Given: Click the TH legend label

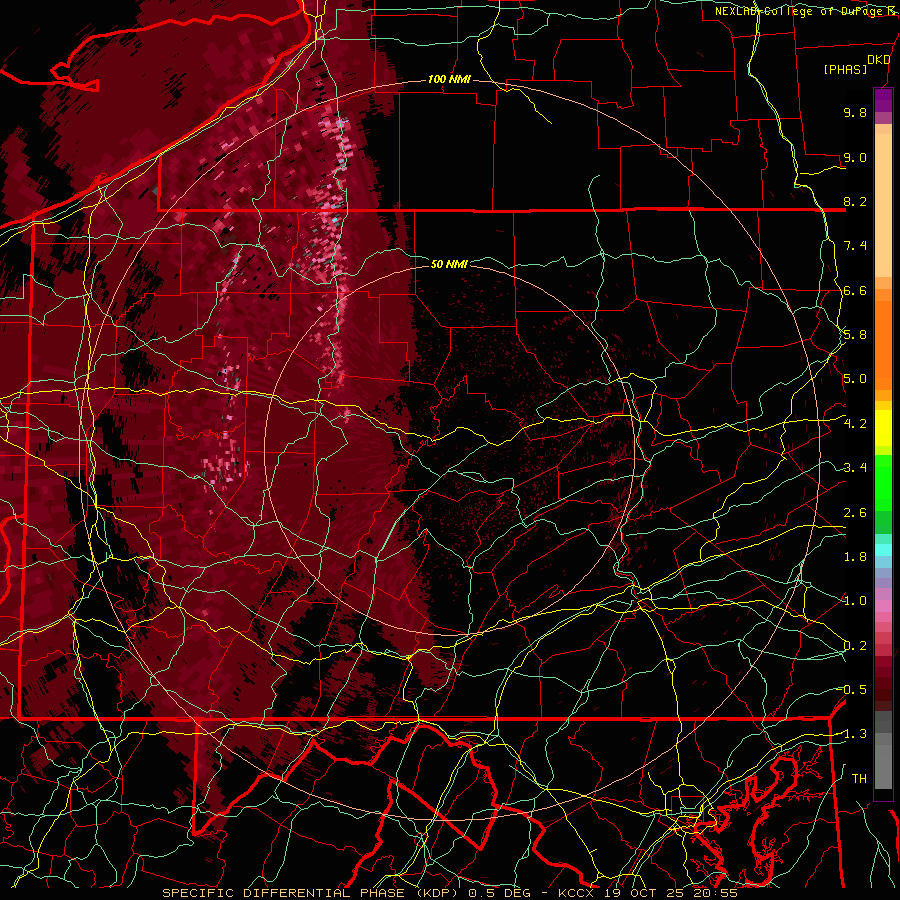Looking at the screenshot, I should (x=859, y=779).
